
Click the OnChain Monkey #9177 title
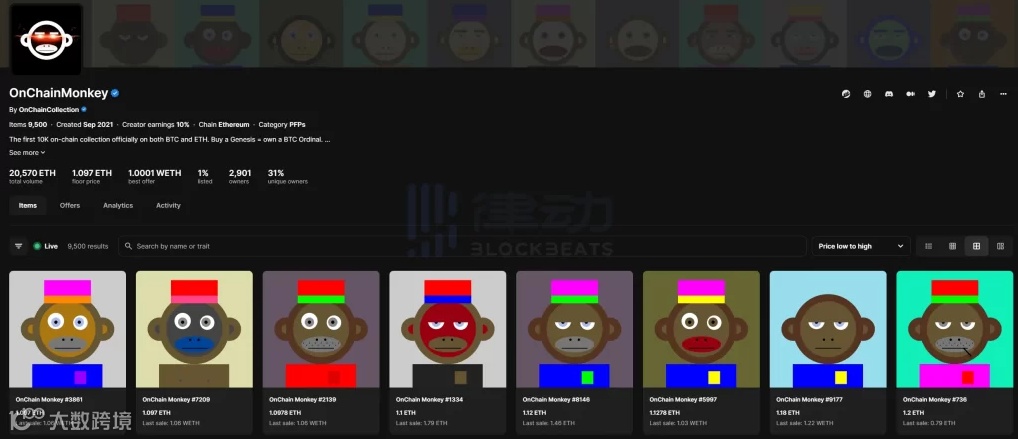click(810, 399)
